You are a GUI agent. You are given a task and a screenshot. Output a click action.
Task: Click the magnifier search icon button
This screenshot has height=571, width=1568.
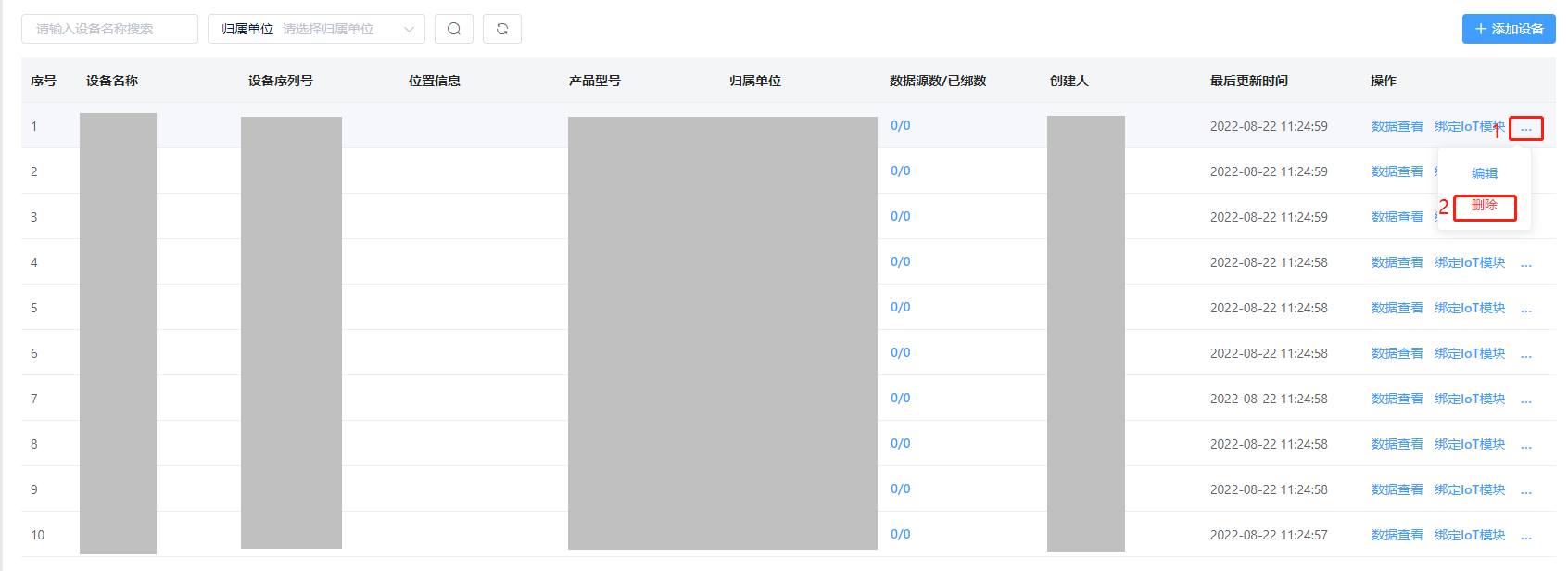(x=454, y=29)
